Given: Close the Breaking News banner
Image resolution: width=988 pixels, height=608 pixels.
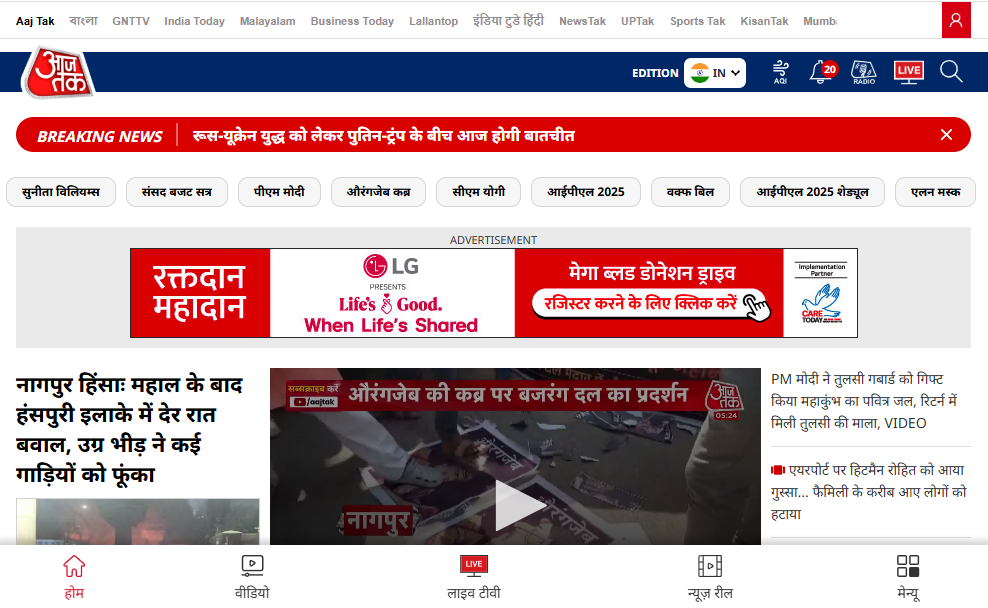Looking at the screenshot, I should tap(946, 135).
